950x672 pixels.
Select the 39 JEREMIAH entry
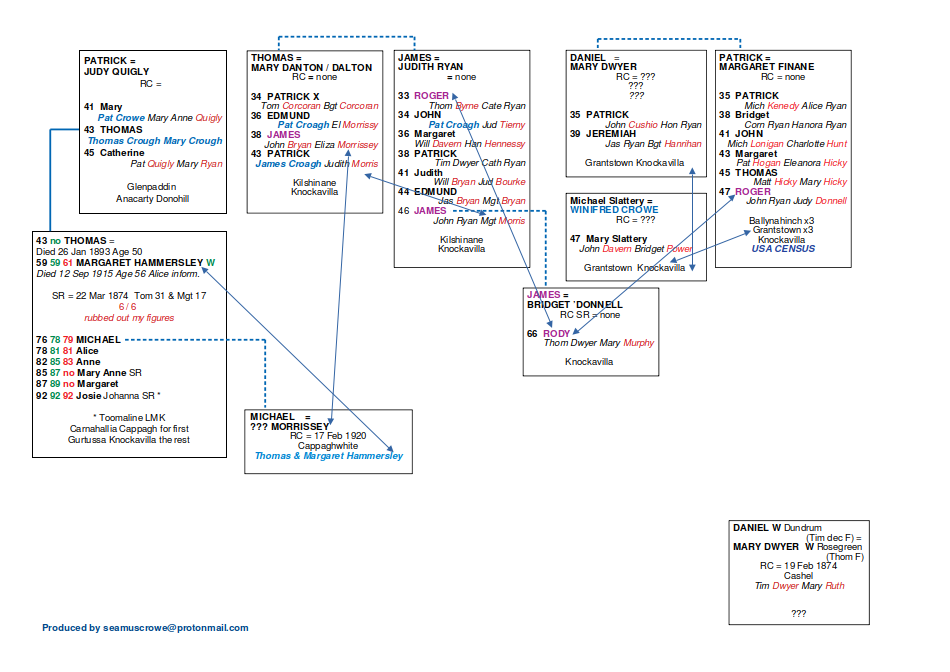tap(603, 133)
